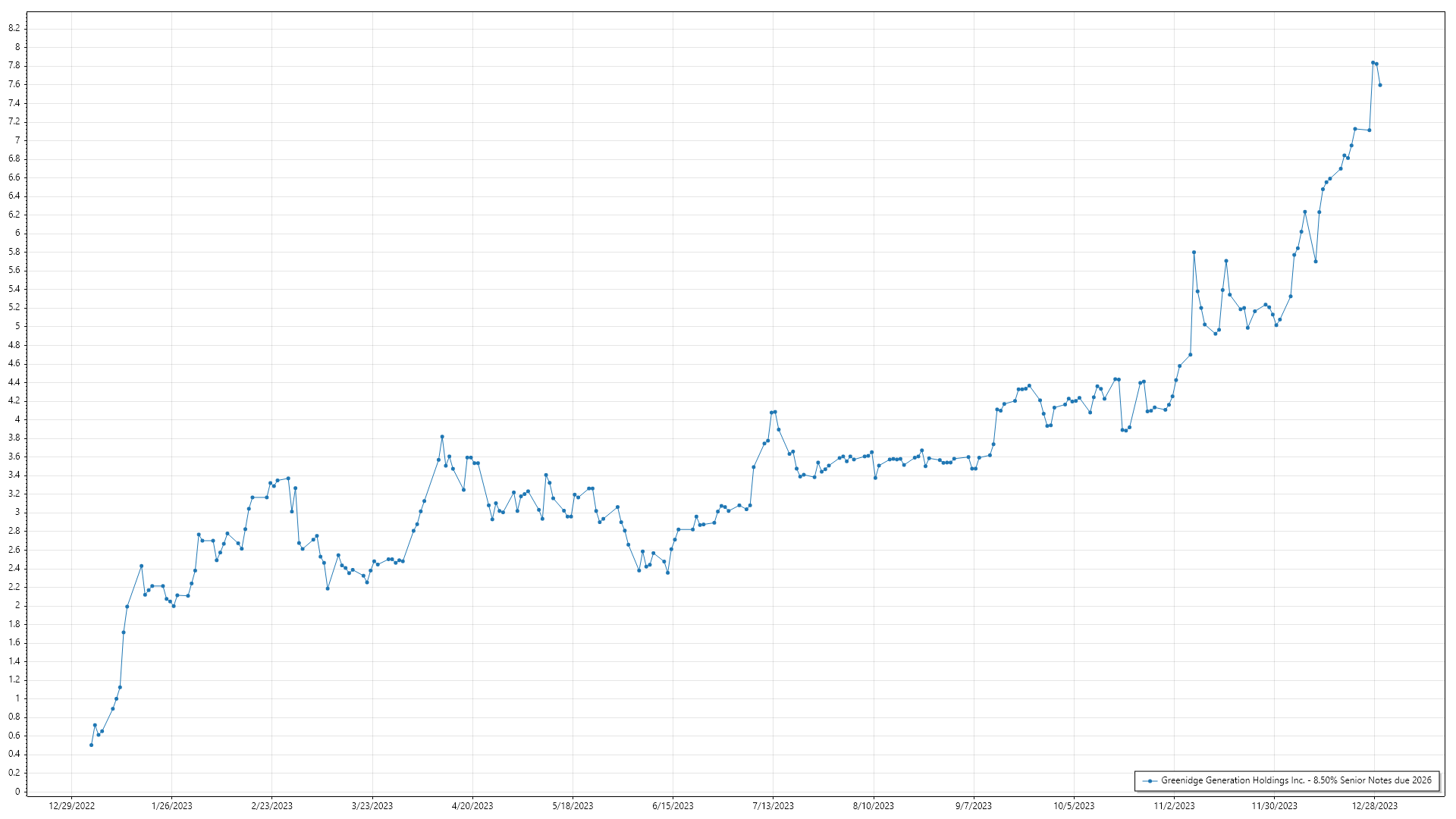This screenshot has width=1456, height=819.
Task: Click the 8.2 y-axis label
Action: [14, 28]
